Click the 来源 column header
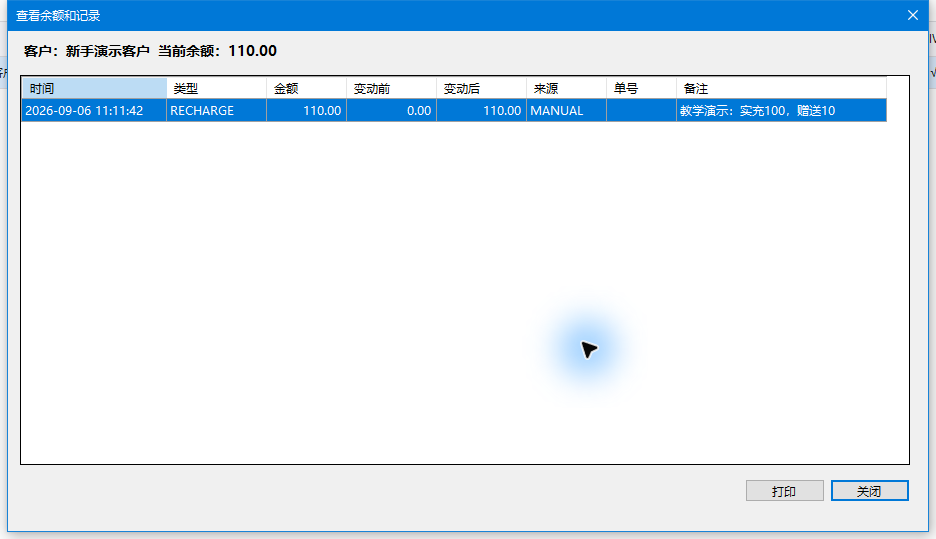This screenshot has width=936, height=539. click(x=566, y=88)
